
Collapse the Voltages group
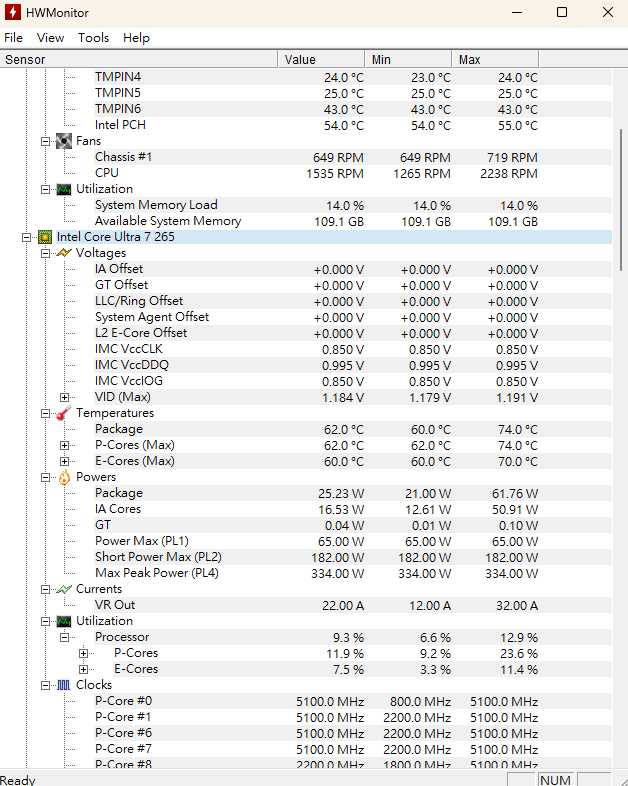pyautogui.click(x=46, y=253)
